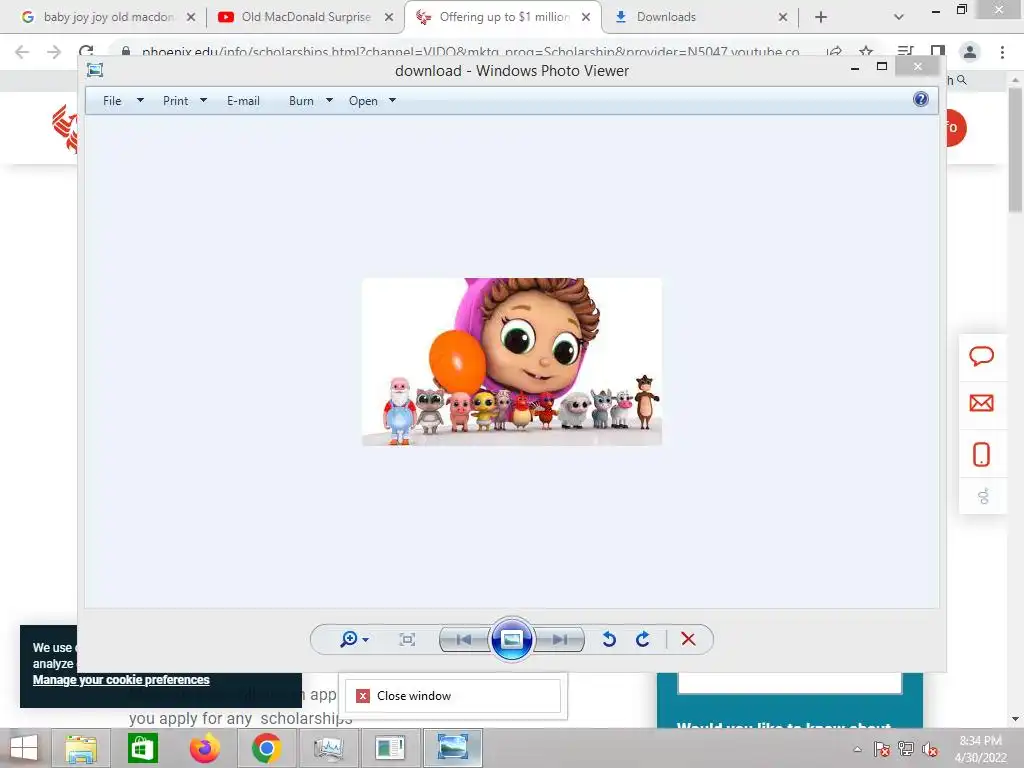This screenshot has height=768, width=1024.
Task: Open the Print menu
Action: coord(176,101)
